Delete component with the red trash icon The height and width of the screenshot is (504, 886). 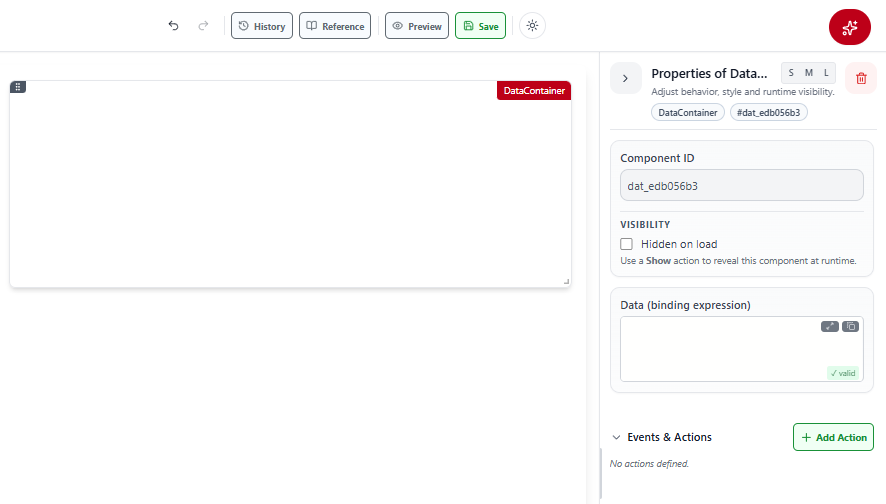pyautogui.click(x=861, y=79)
